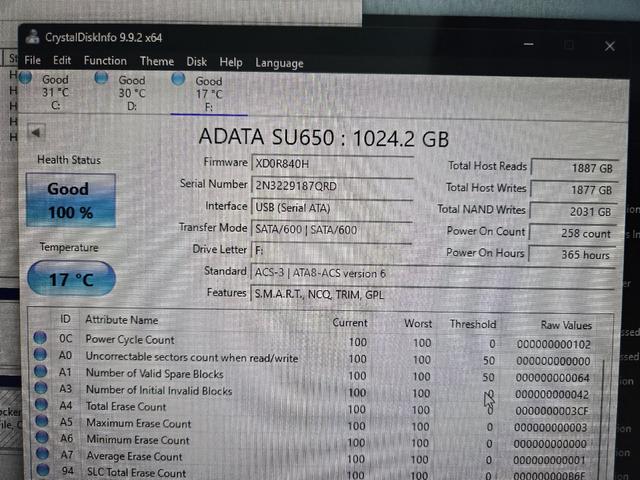
Task: Click the Power On Count value 258 count
Action: (573, 233)
